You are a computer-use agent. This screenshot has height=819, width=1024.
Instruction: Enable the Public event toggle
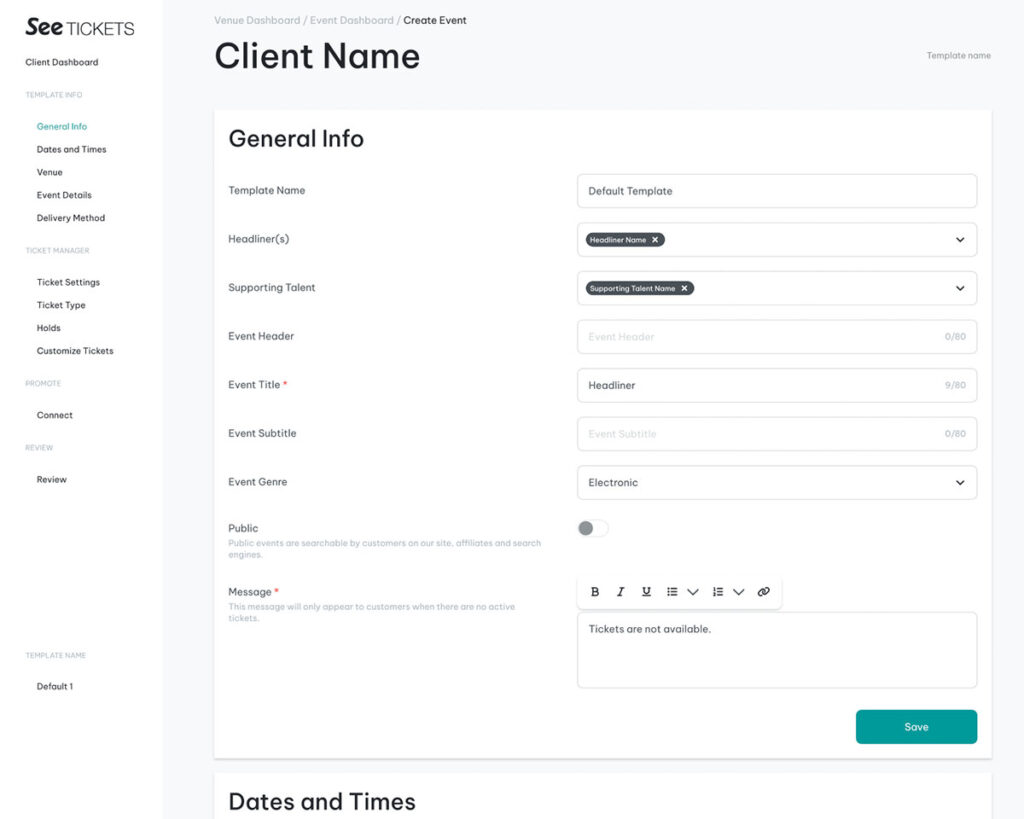point(592,528)
